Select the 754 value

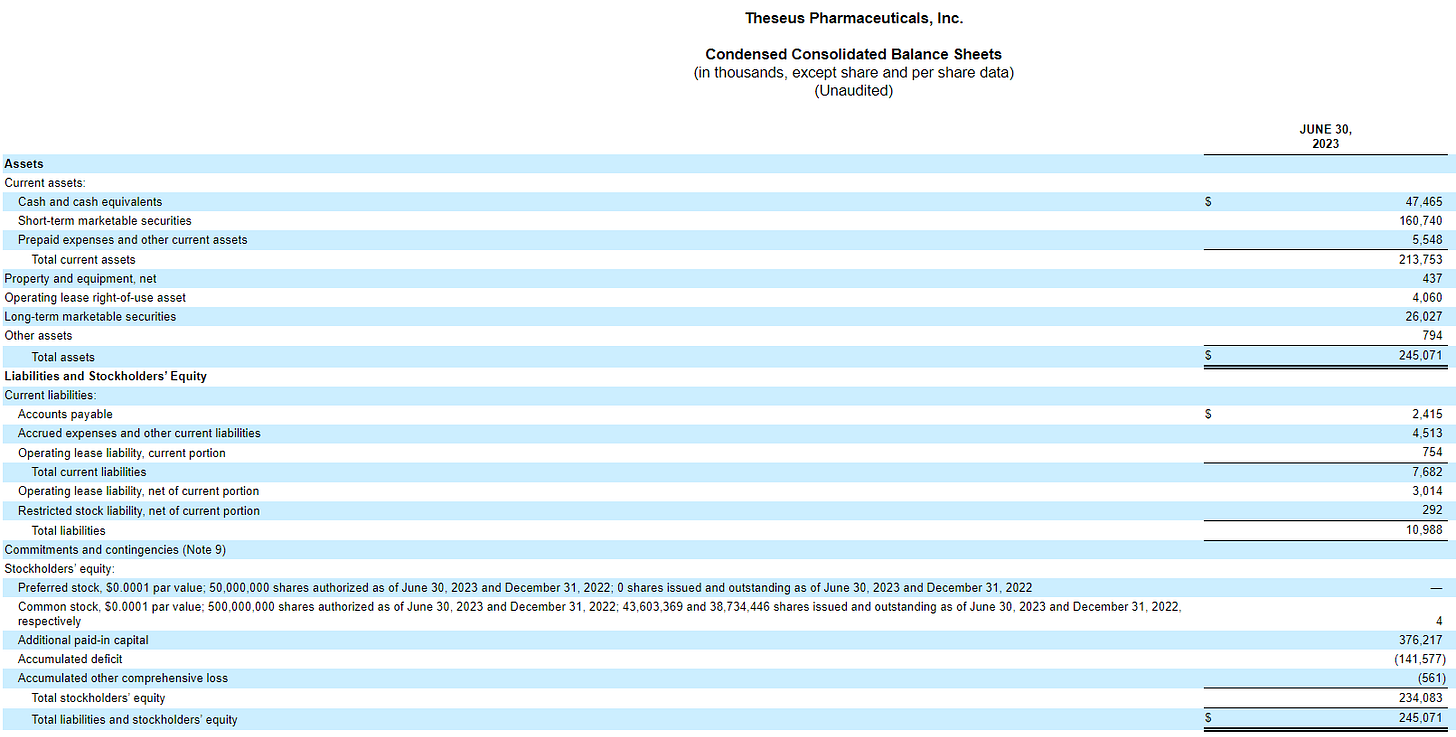point(1432,453)
